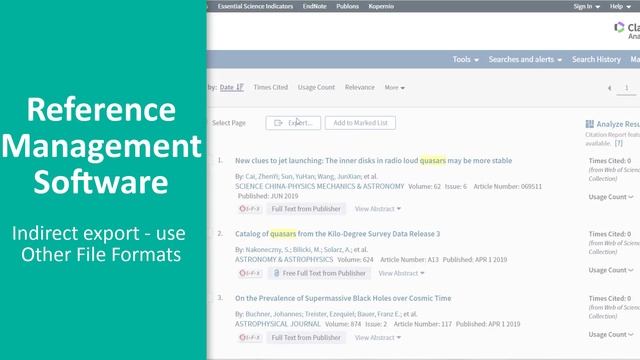Click S-F-X icon for first result
Screen dimensions: 640x360
(x=249, y=209)
